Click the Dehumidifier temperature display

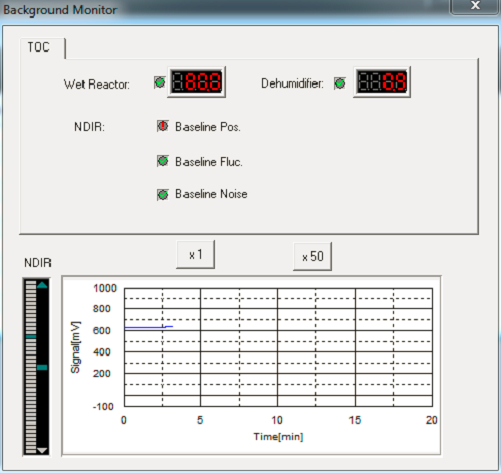[382, 82]
